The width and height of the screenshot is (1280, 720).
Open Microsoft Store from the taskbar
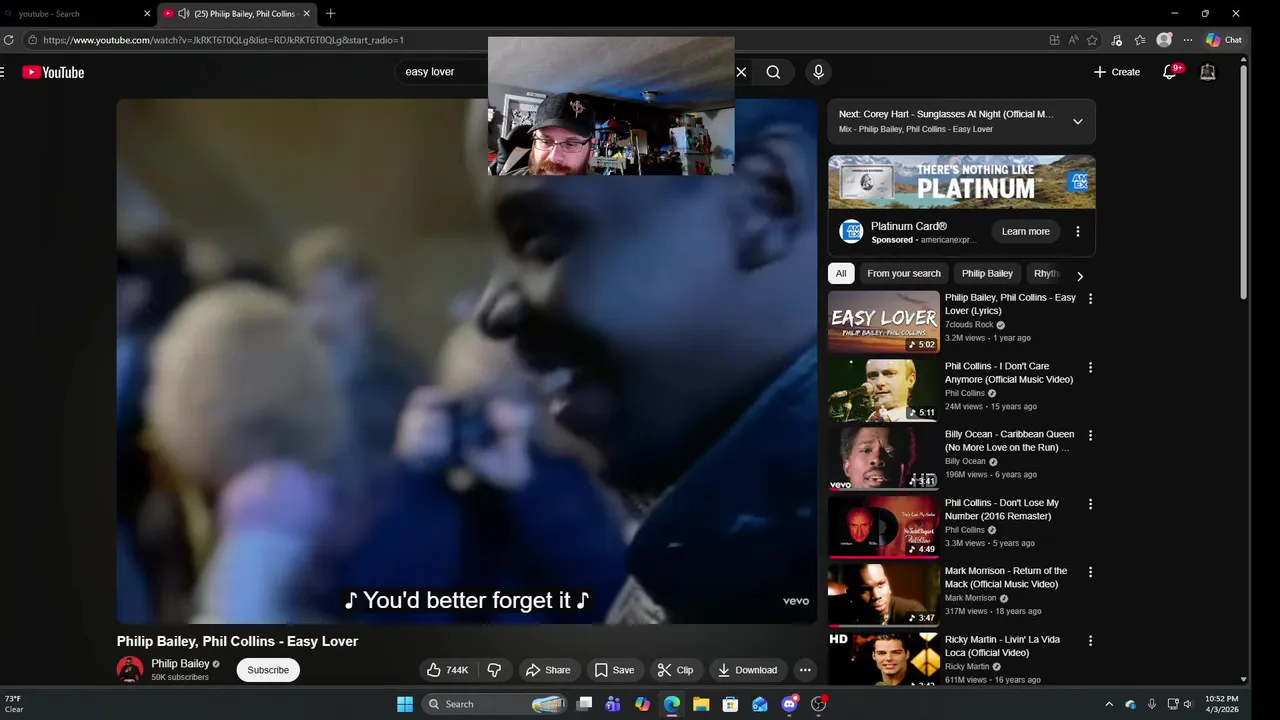tap(730, 704)
